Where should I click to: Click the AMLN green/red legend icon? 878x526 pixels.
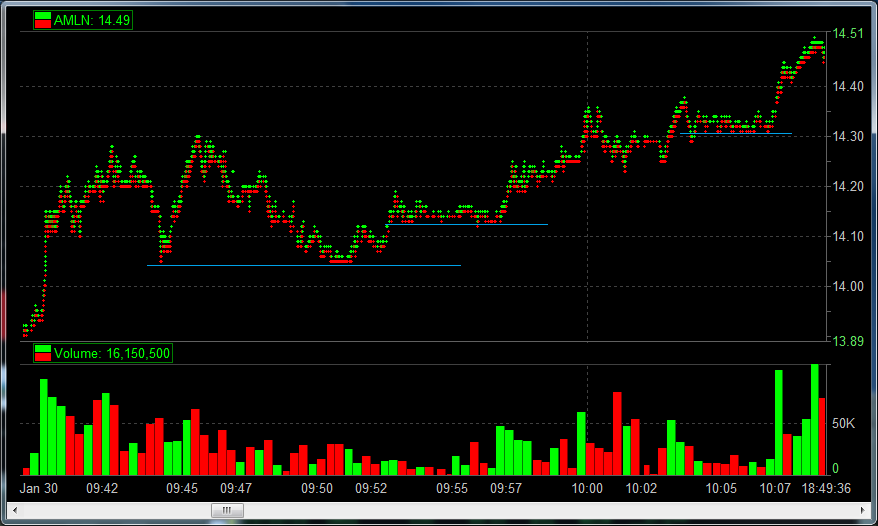(43, 20)
